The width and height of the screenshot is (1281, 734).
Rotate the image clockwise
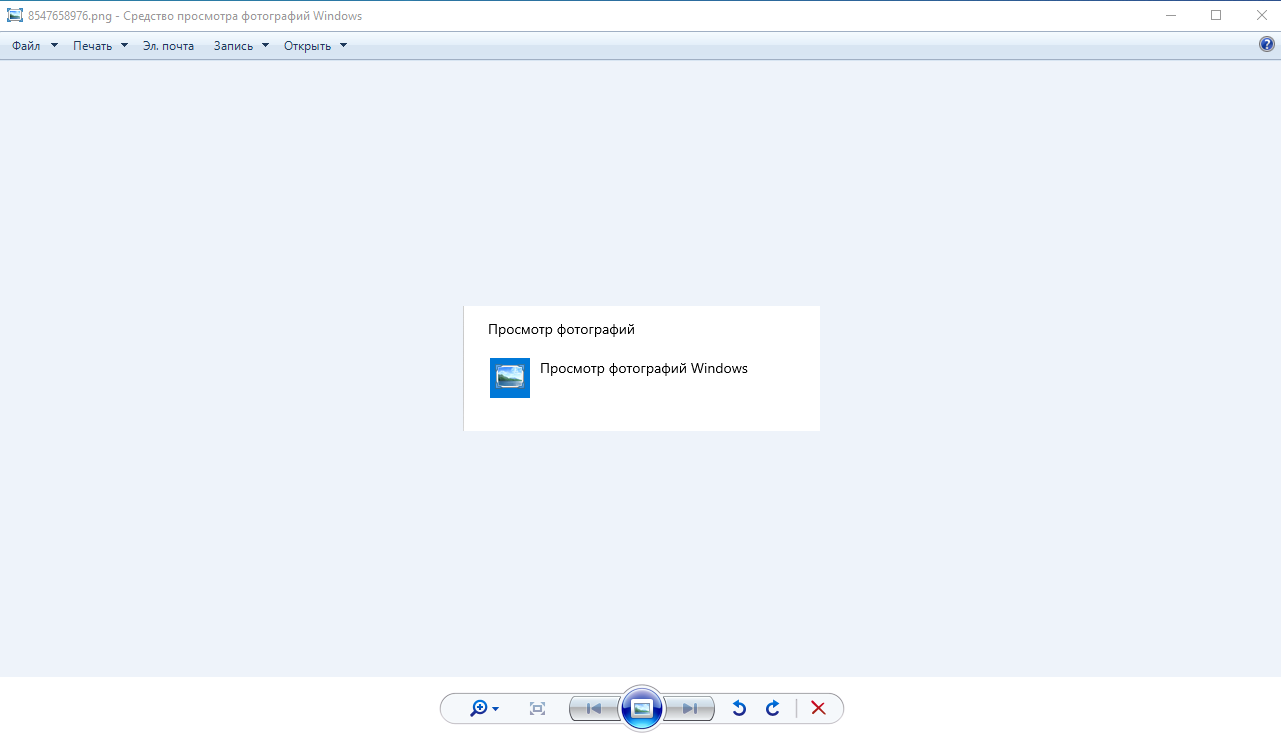[772, 708]
